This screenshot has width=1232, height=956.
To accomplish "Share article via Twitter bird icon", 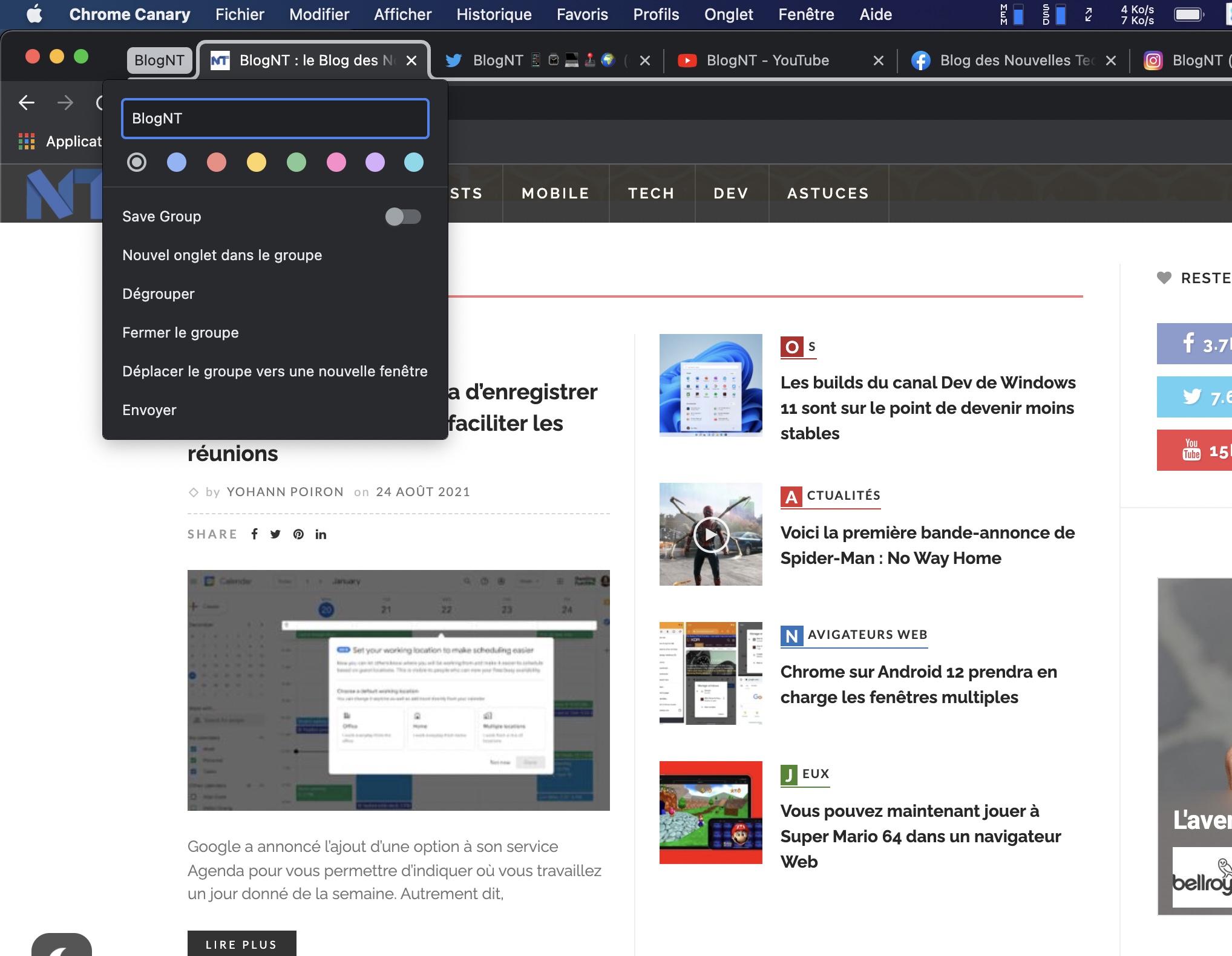I will 275,534.
